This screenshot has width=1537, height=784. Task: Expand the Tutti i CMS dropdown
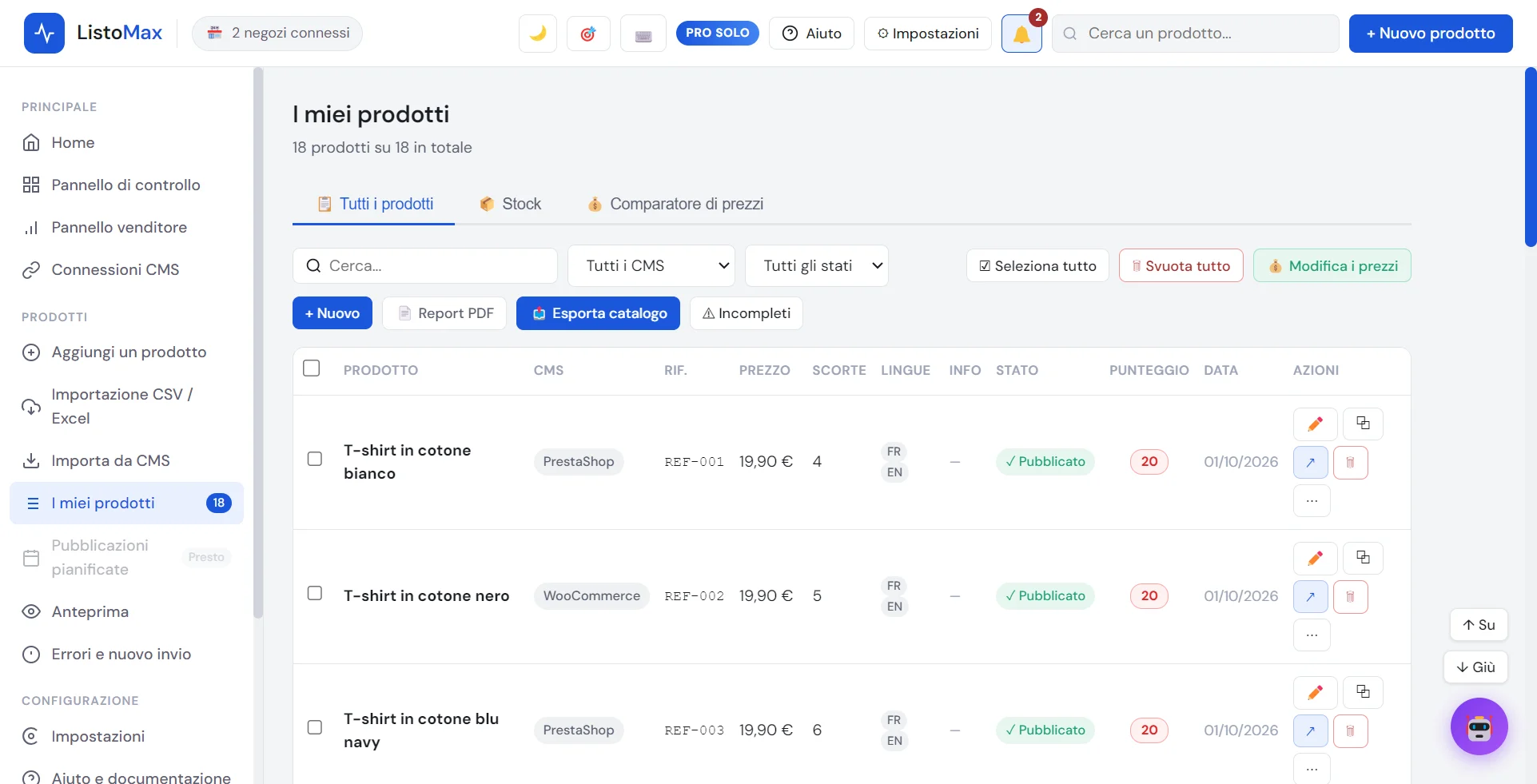pyautogui.click(x=651, y=265)
